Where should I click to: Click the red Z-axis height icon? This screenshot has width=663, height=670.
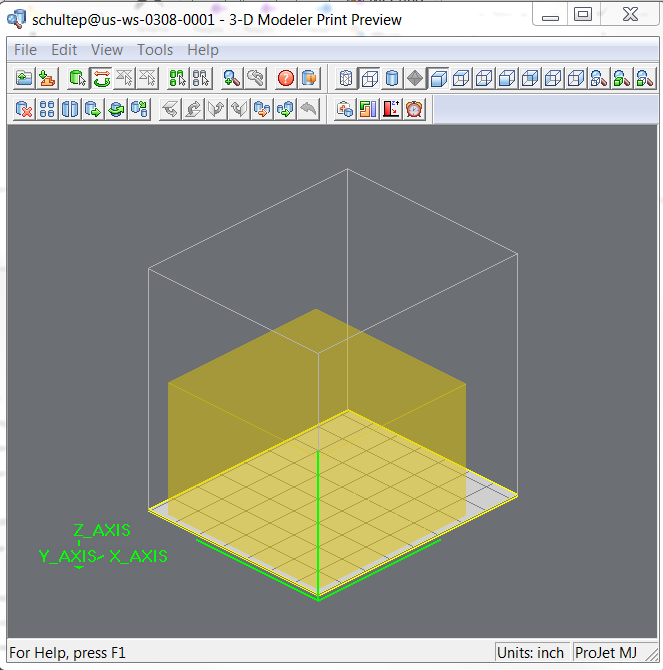click(391, 109)
